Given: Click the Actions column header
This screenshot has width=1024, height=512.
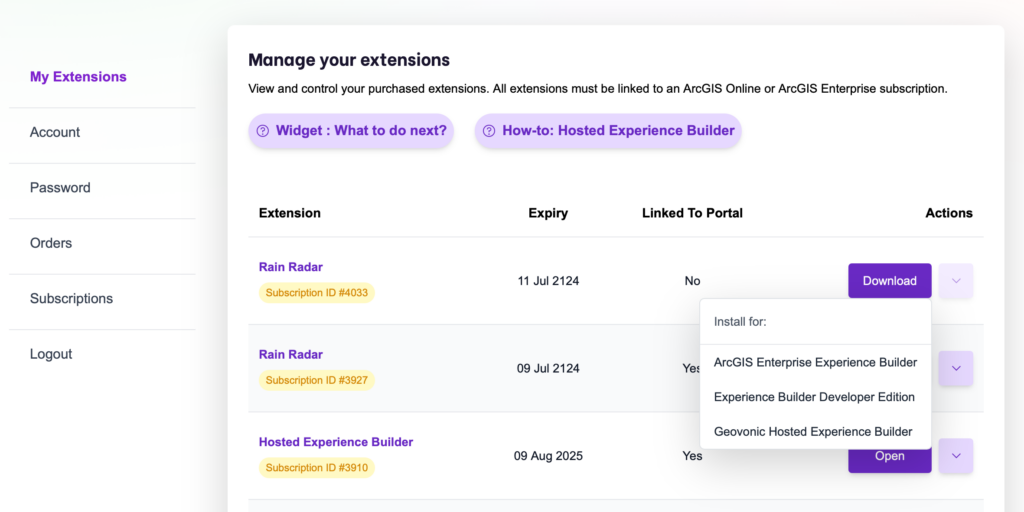Looking at the screenshot, I should [949, 213].
